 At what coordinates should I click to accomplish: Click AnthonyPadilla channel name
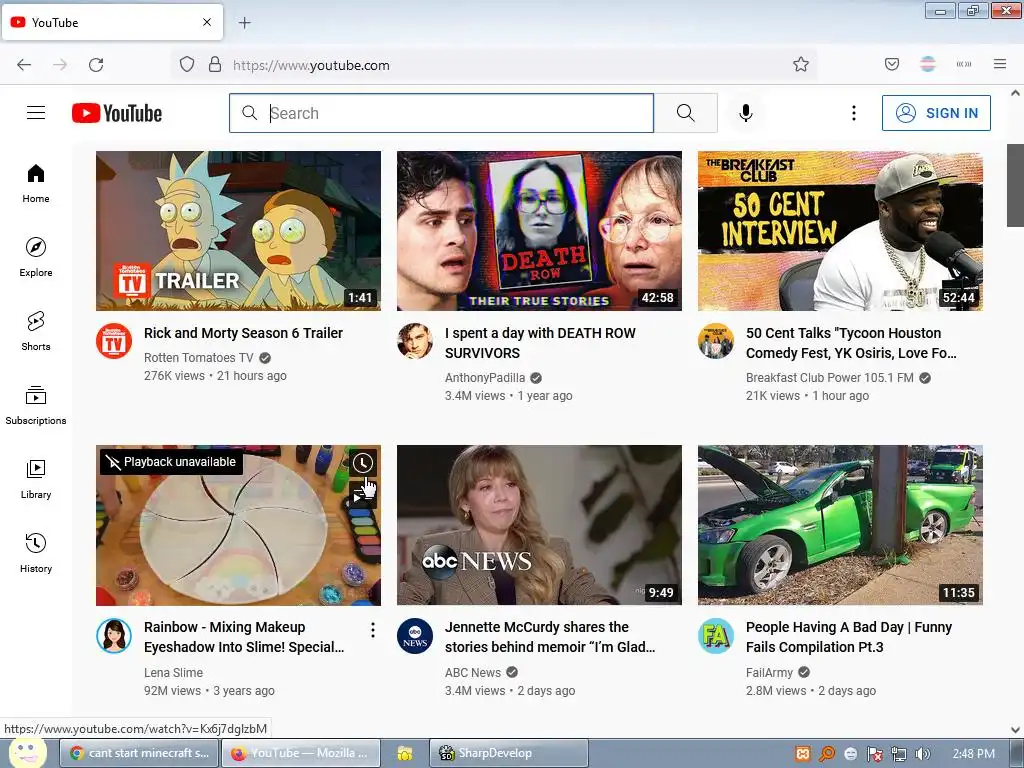point(485,377)
